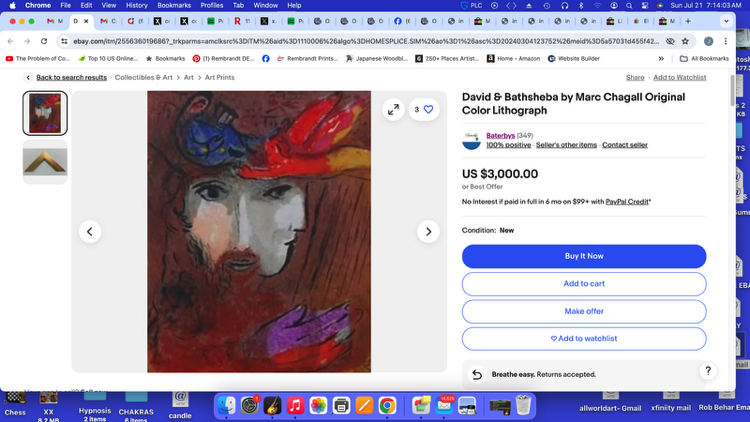Show hidden bookmarks with the double chevron
The height and width of the screenshot is (422, 750).
tap(661, 58)
